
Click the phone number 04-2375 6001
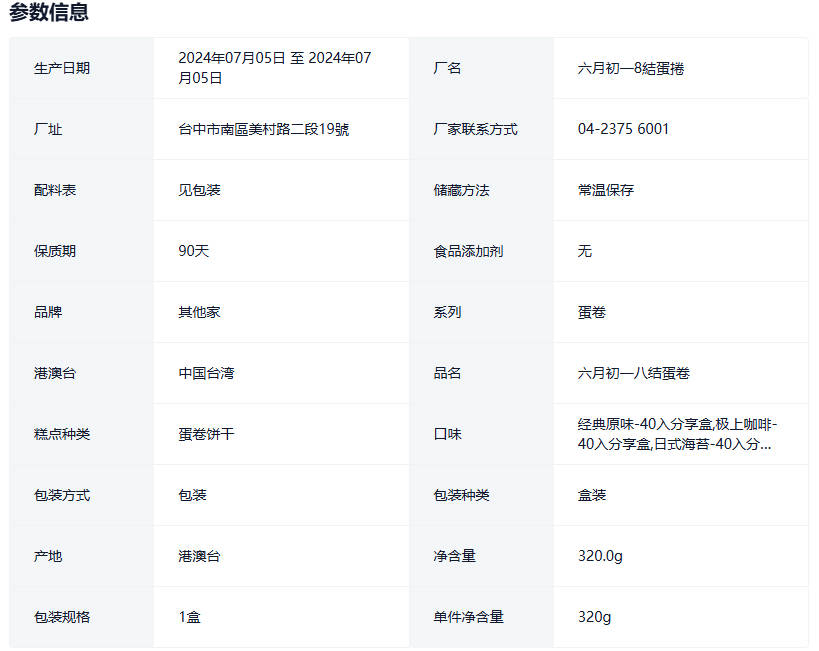(624, 129)
